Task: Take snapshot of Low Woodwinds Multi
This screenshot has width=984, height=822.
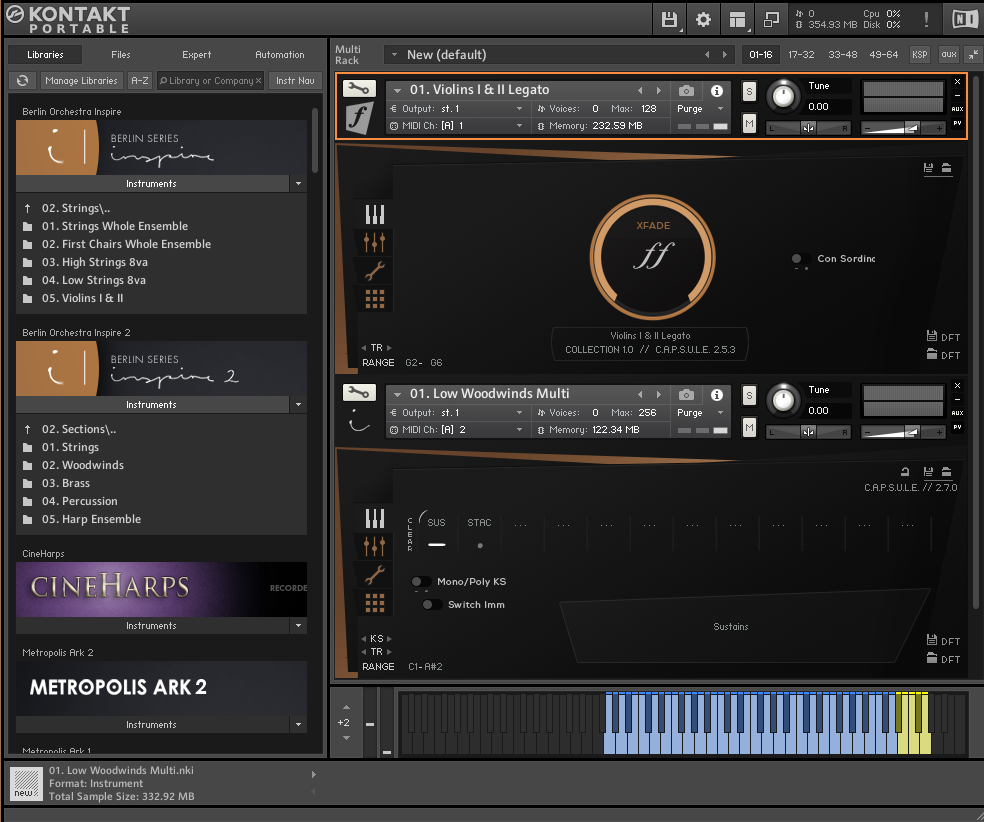Action: click(687, 395)
